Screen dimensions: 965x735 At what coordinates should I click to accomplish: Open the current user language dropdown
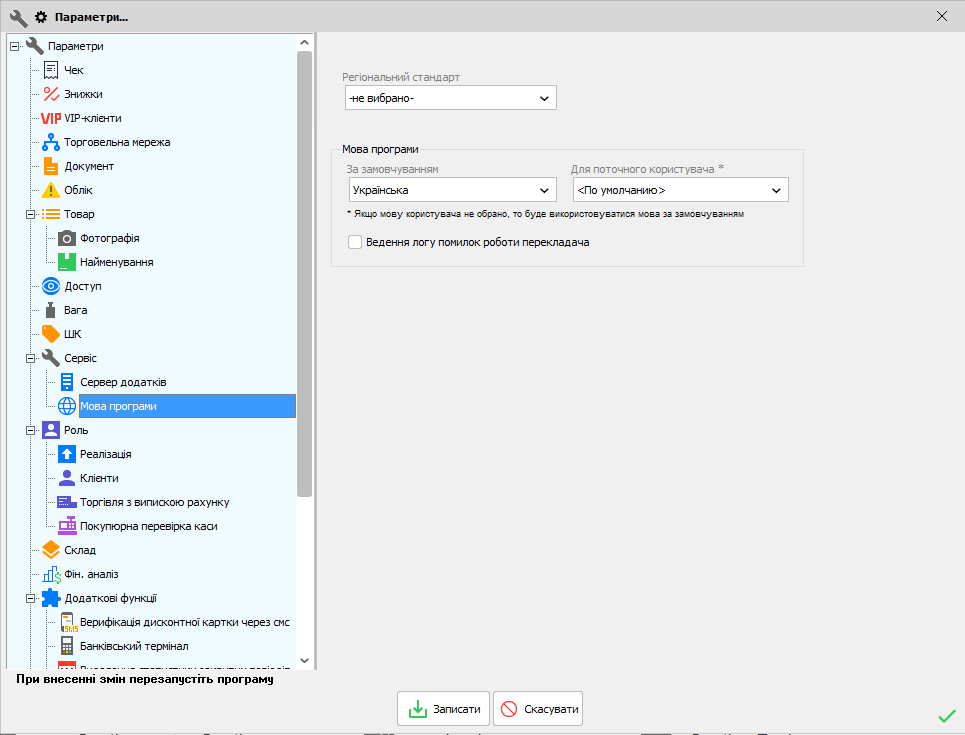tap(680, 190)
